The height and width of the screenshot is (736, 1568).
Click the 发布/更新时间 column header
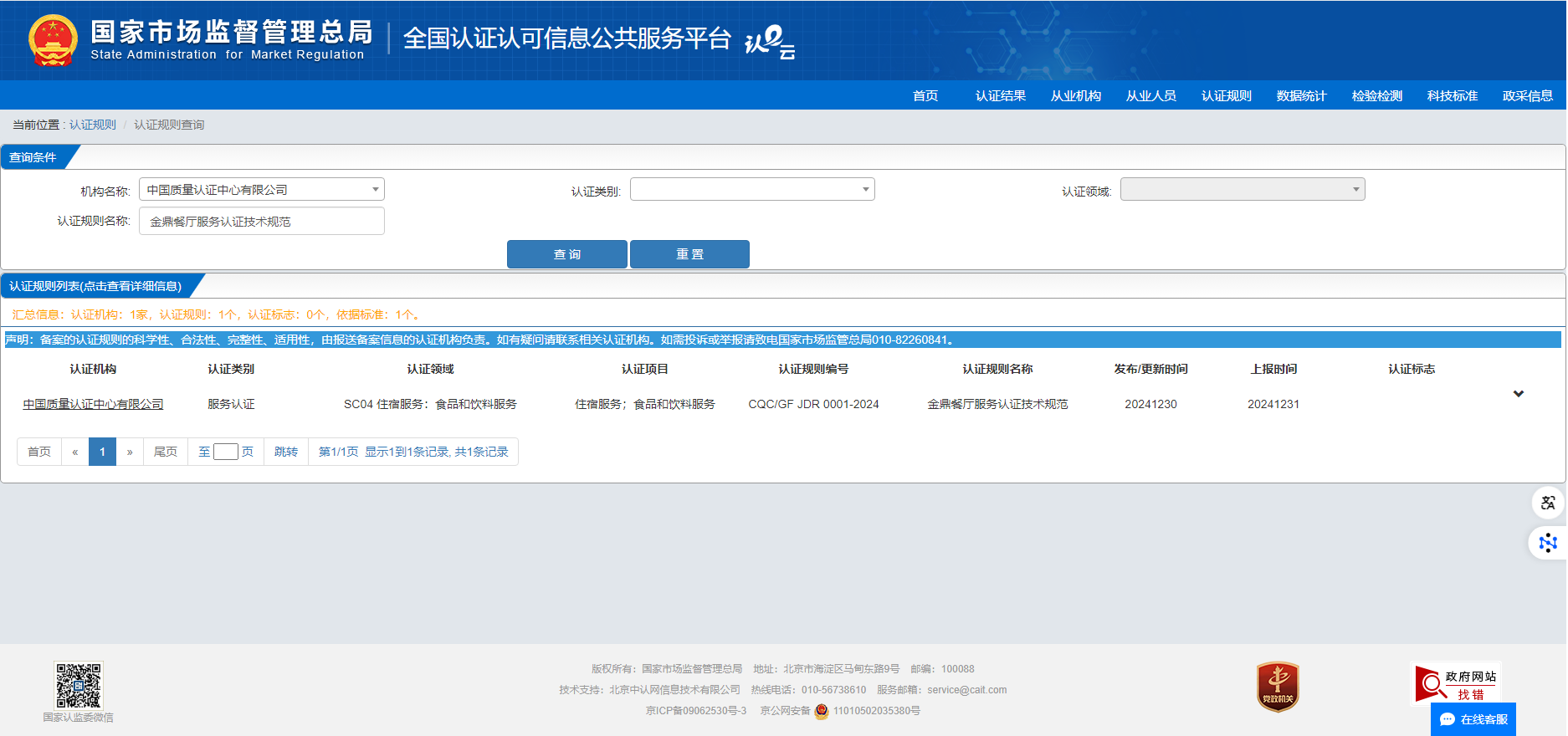tap(1150, 369)
